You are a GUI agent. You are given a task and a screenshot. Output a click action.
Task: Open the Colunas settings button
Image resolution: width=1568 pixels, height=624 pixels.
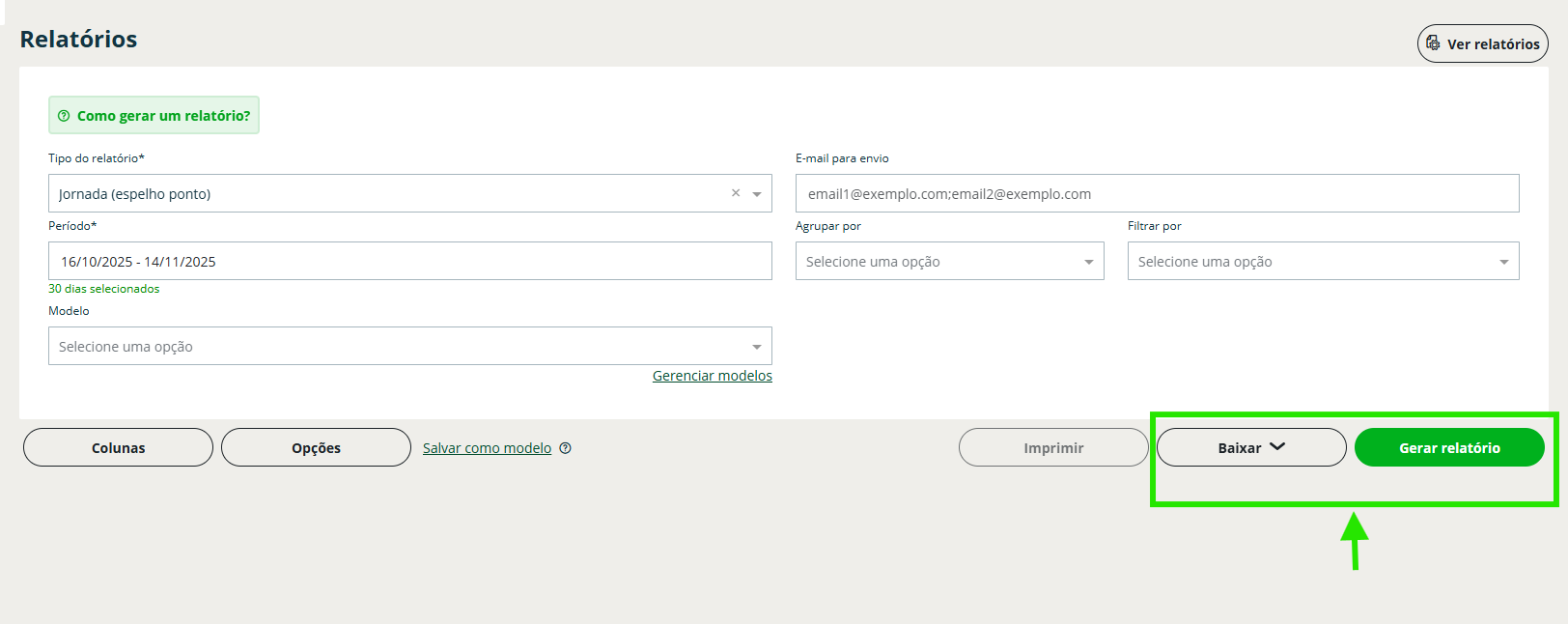pos(118,448)
